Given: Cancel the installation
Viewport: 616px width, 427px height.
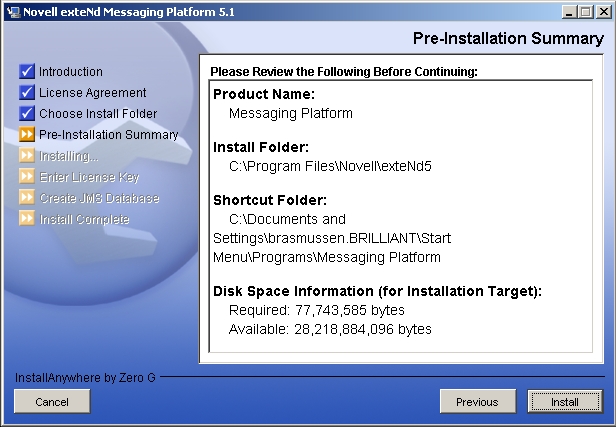Looking at the screenshot, I should click(52, 402).
